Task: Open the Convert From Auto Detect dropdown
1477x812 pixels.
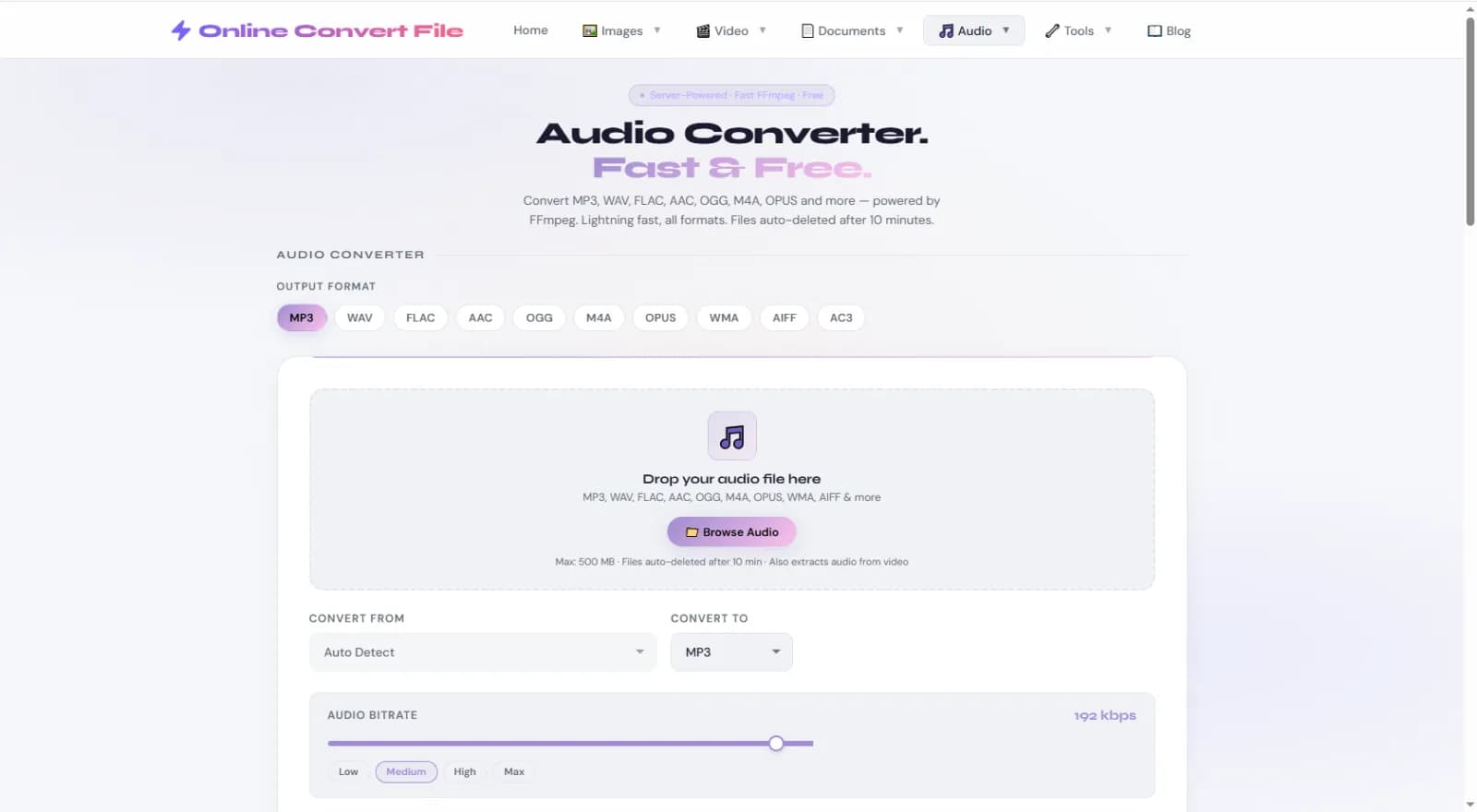Action: (x=483, y=652)
